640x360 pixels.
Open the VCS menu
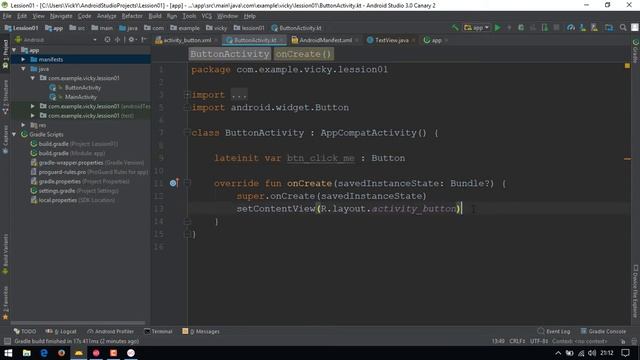pos(207,16)
